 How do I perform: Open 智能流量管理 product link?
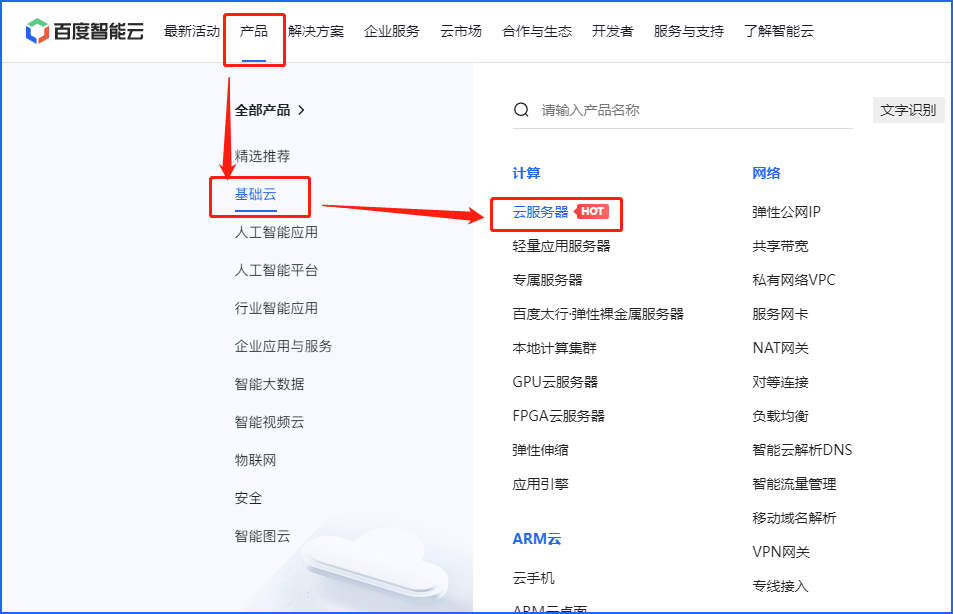(794, 485)
